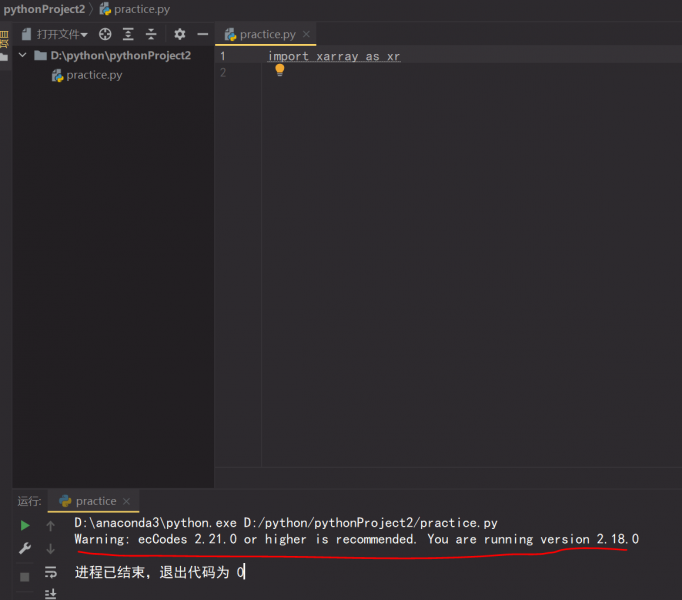Click the Select Opened File locate icon
This screenshot has width=682, height=600.
point(105,34)
